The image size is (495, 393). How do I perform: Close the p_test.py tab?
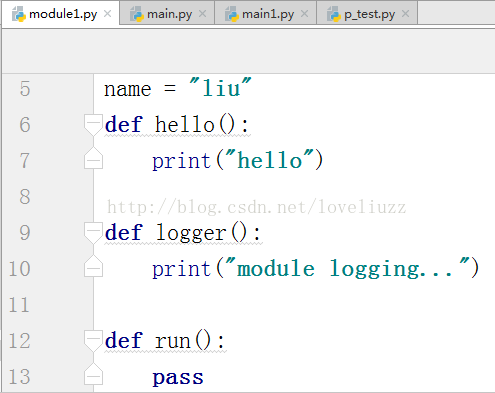[405, 14]
